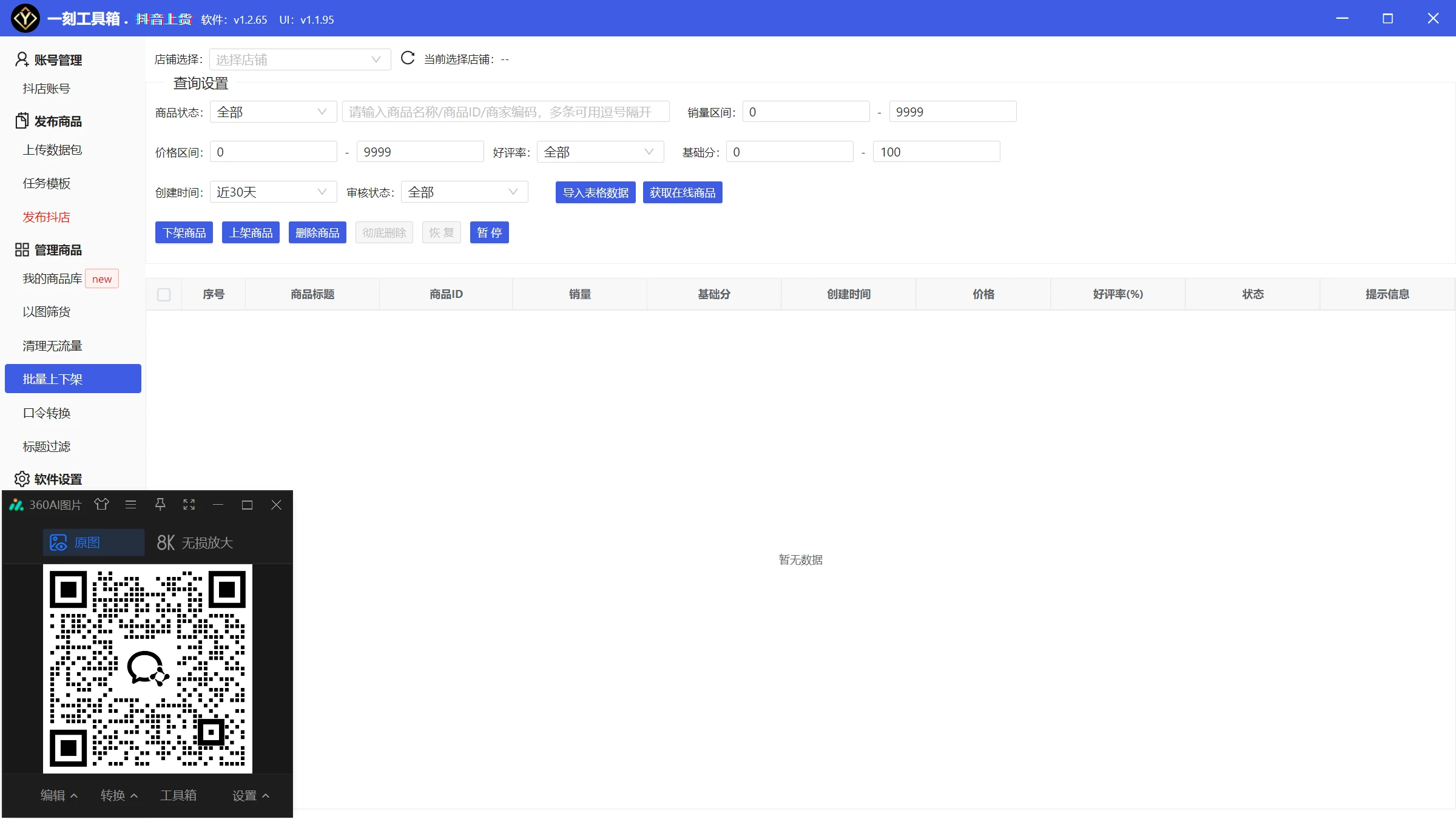Screen dimensions: 1456x819
Task: Open 发布商品 section header
Action: coord(49,121)
